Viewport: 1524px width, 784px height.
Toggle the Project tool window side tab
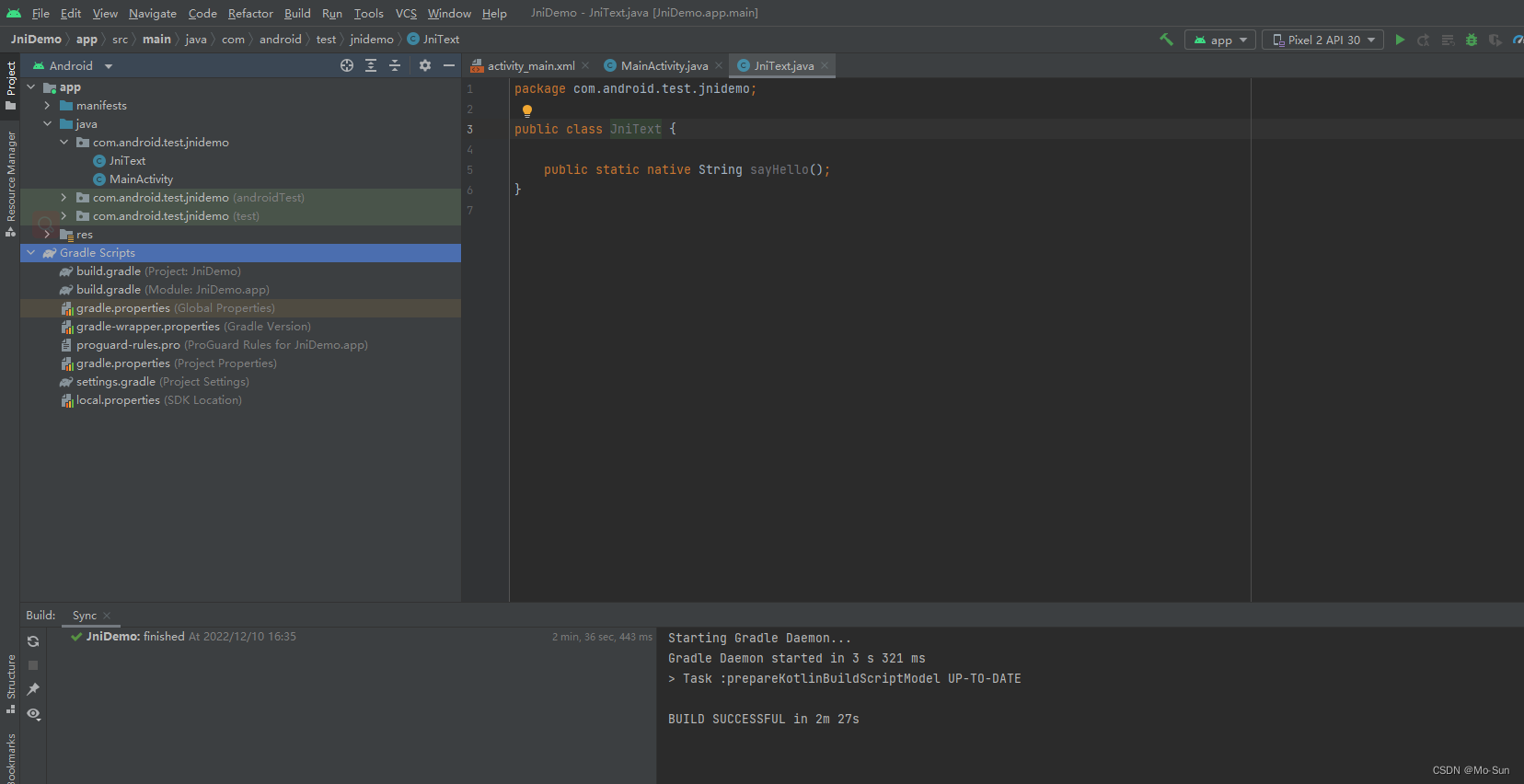(x=10, y=86)
